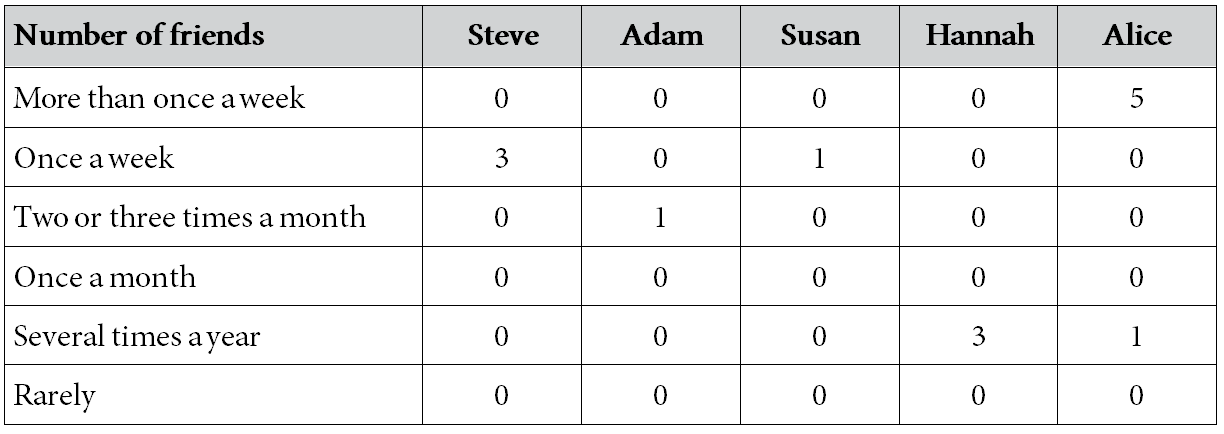This screenshot has height=434, width=1224.
Task: Select Steve's 'Once a week' cell
Action: click(503, 157)
